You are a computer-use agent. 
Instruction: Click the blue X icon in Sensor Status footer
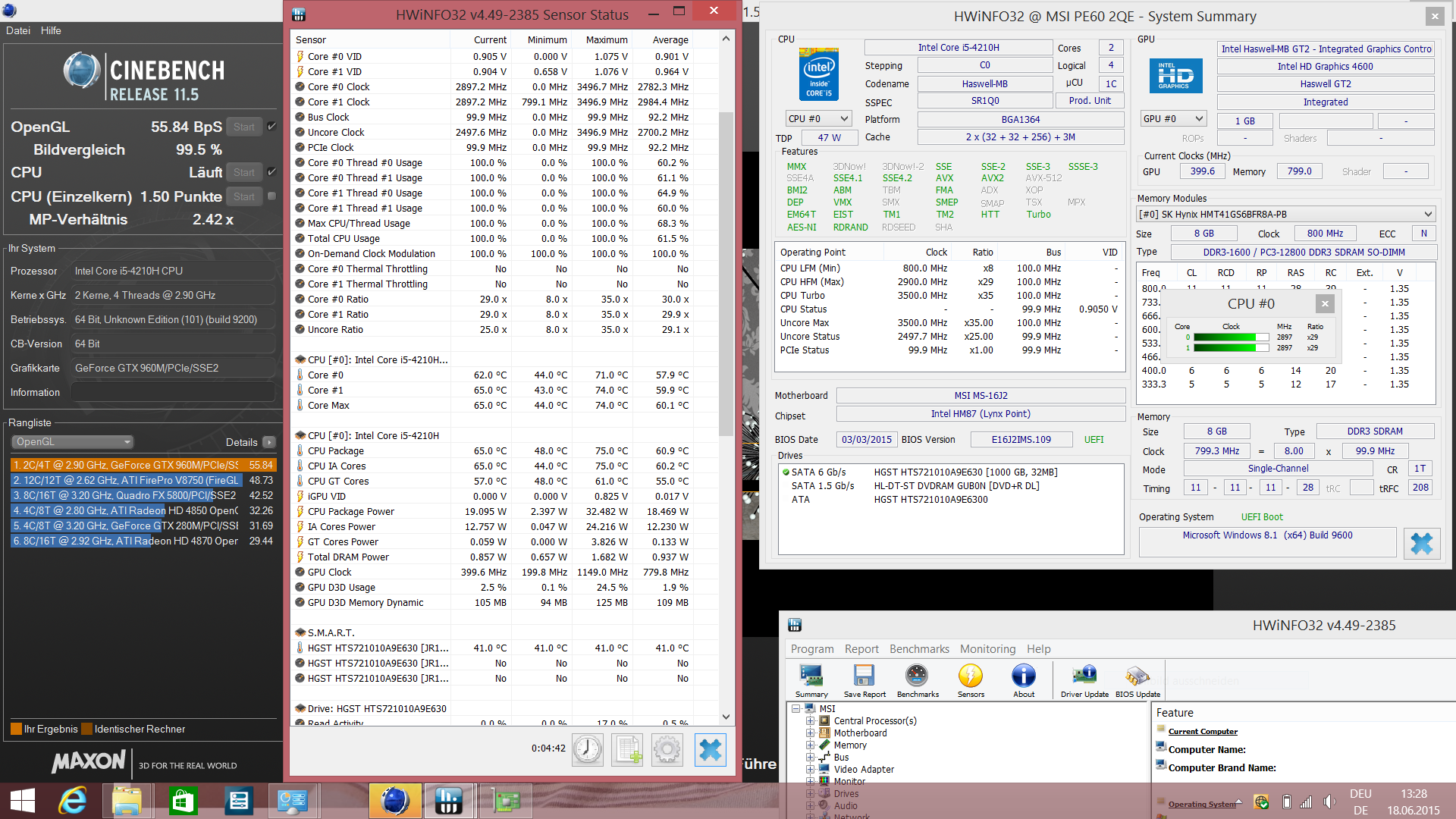tap(710, 750)
